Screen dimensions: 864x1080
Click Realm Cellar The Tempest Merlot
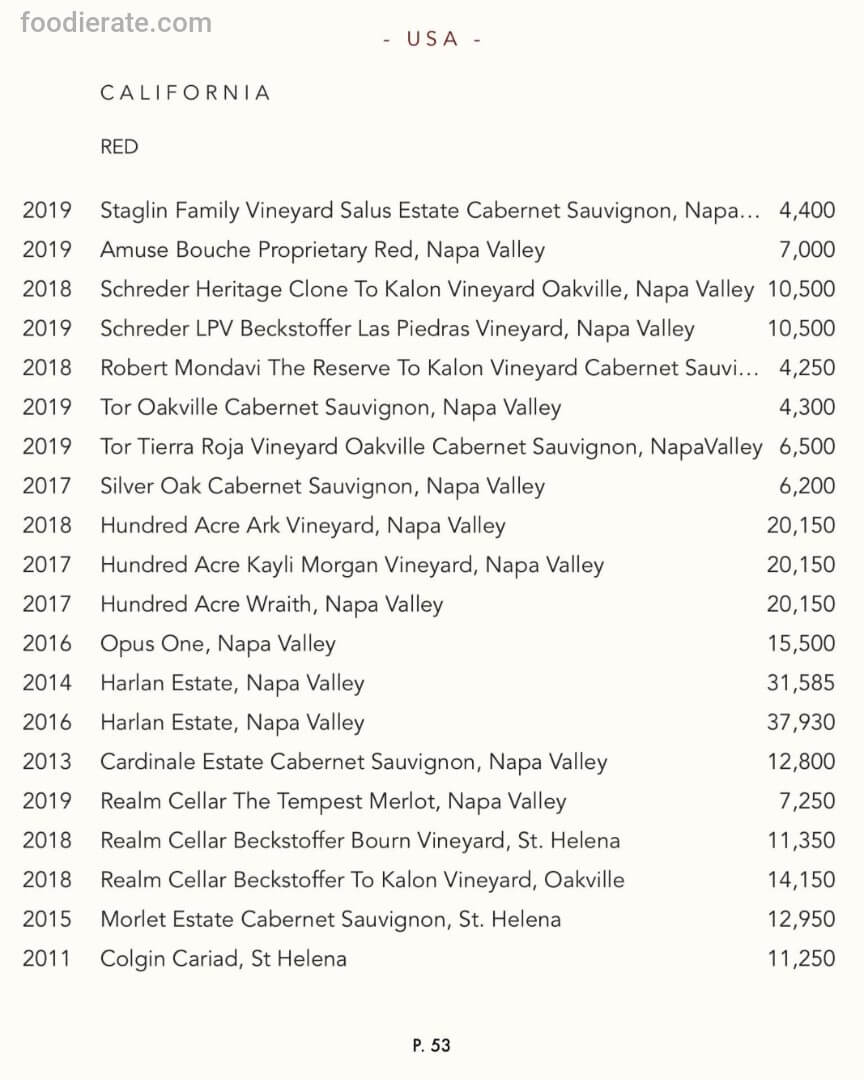333,801
